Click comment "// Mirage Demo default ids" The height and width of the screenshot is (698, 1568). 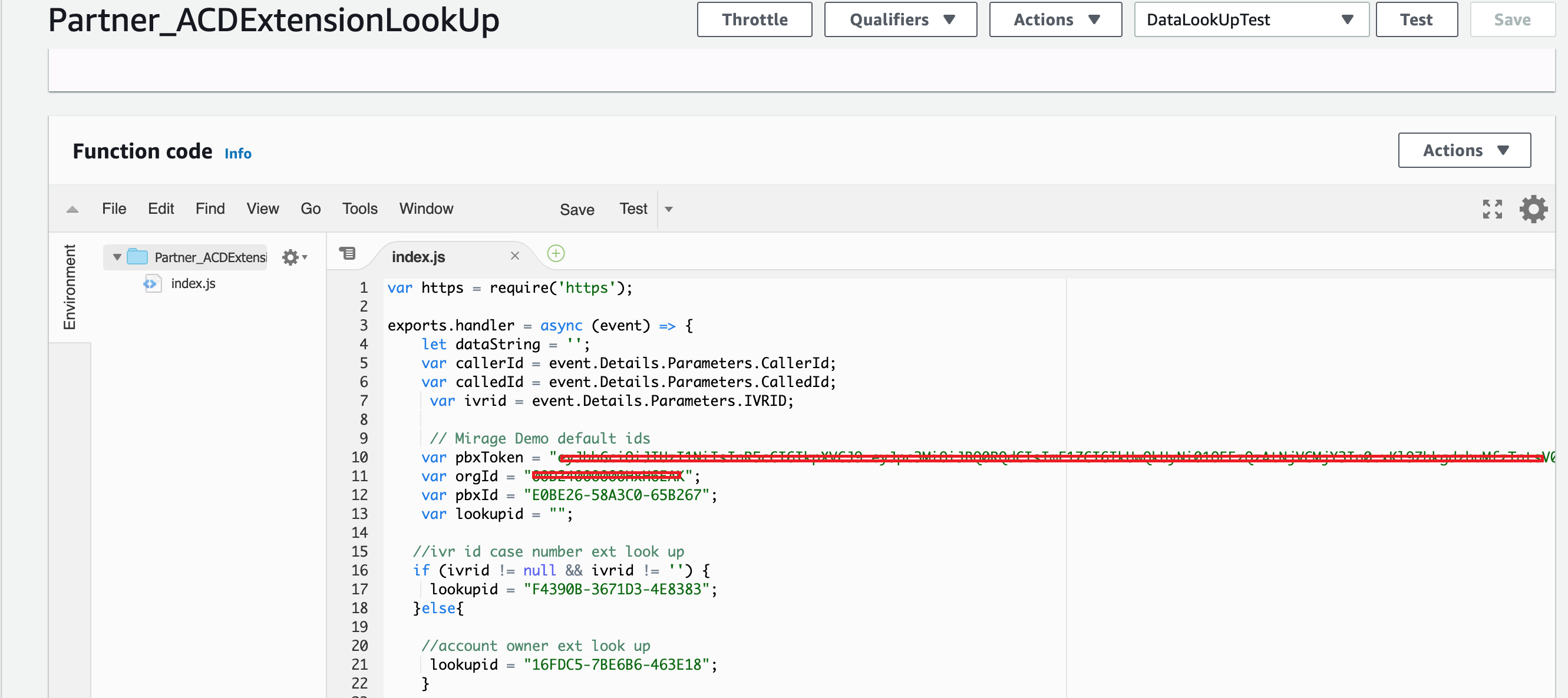coord(540,438)
